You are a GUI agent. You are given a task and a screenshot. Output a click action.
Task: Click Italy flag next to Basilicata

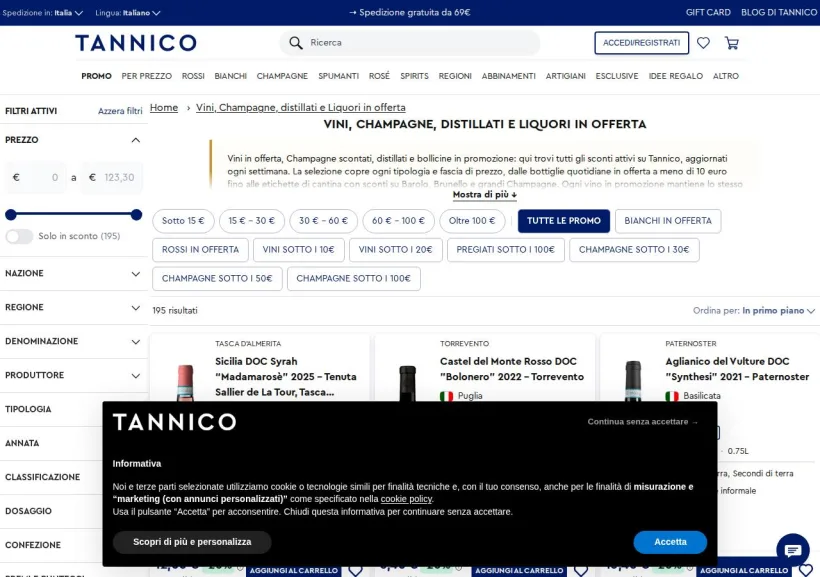click(671, 396)
